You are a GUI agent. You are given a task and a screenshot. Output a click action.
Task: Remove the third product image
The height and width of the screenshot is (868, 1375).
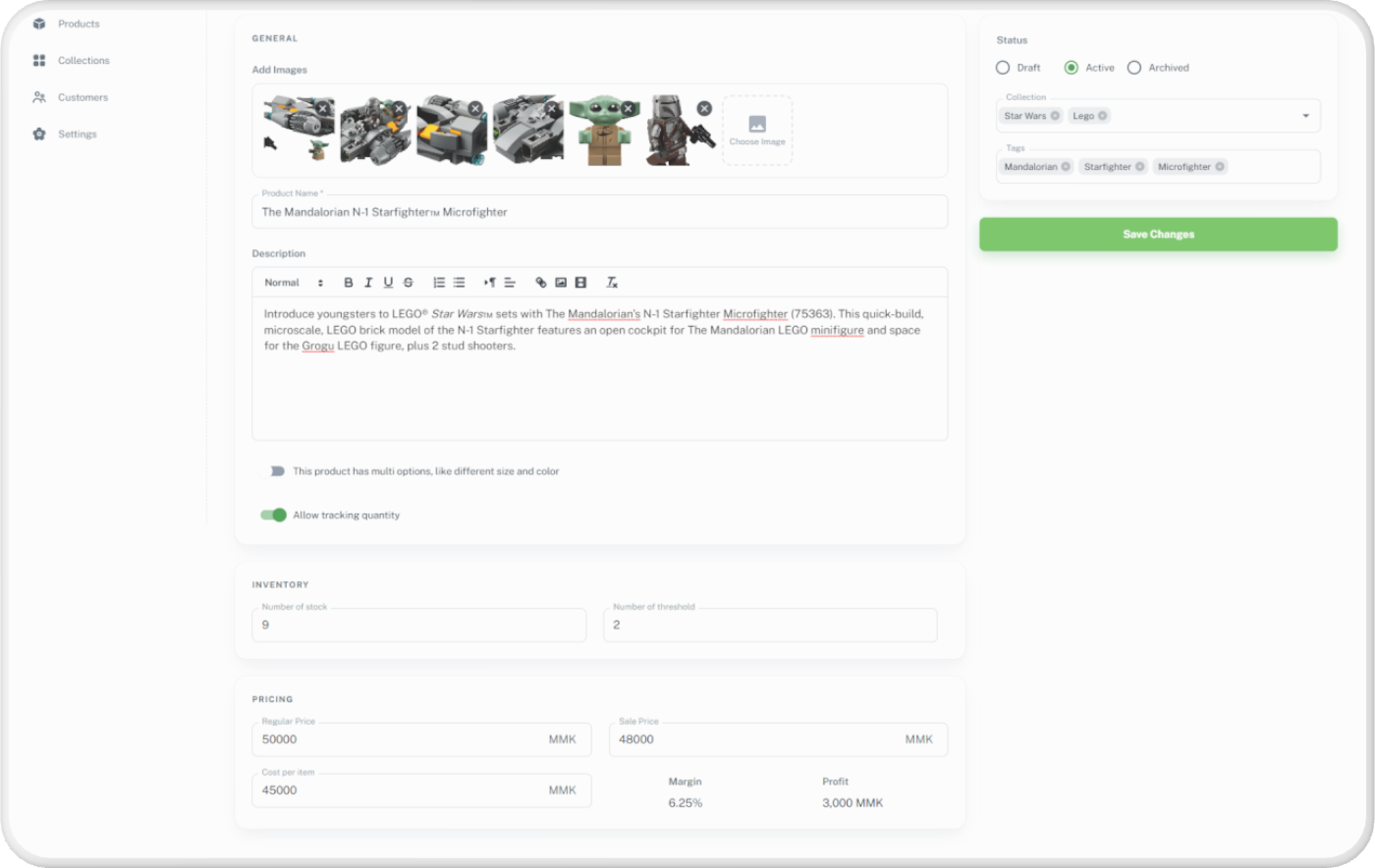pos(475,108)
